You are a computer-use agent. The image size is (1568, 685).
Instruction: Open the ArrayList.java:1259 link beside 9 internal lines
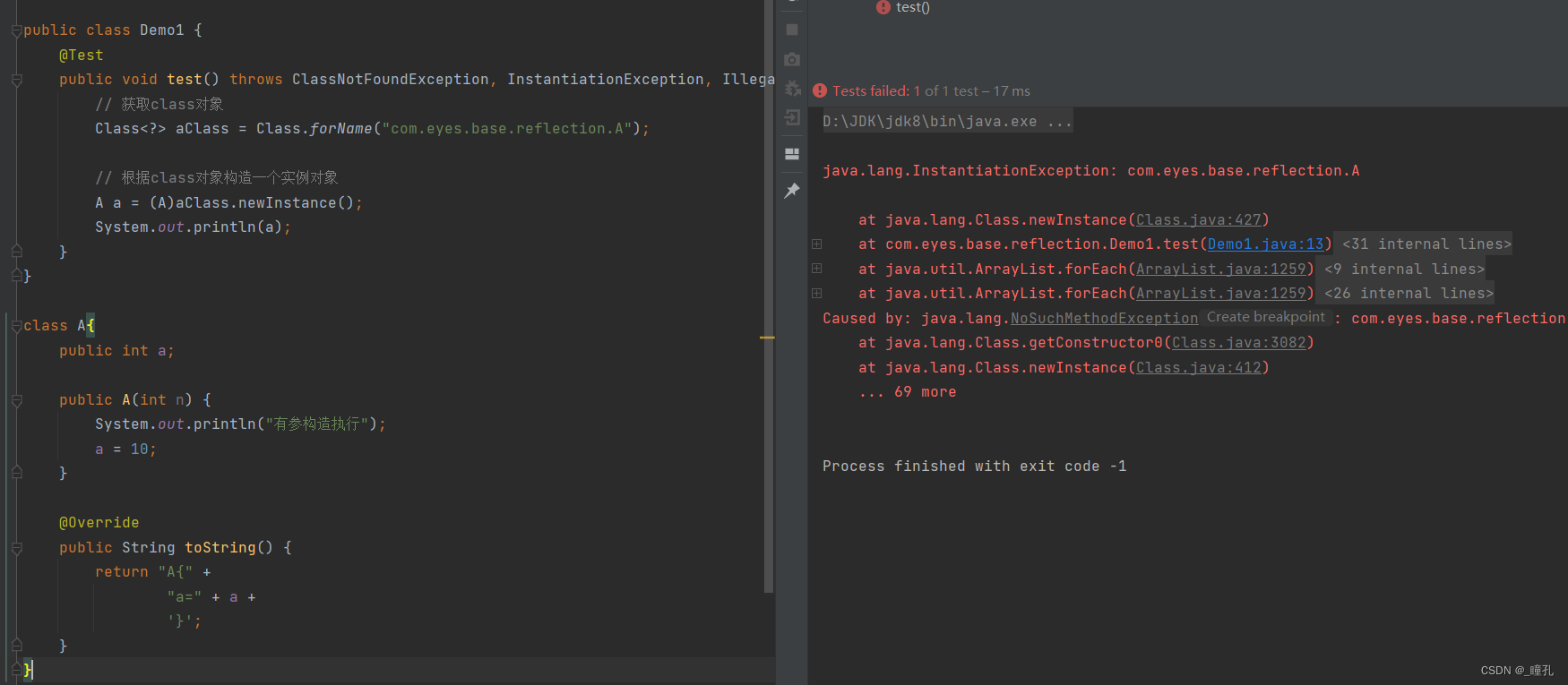click(x=1220, y=269)
